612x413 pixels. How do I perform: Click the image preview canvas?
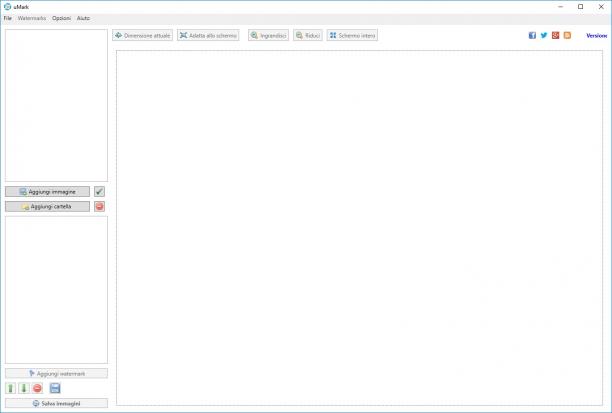click(359, 228)
